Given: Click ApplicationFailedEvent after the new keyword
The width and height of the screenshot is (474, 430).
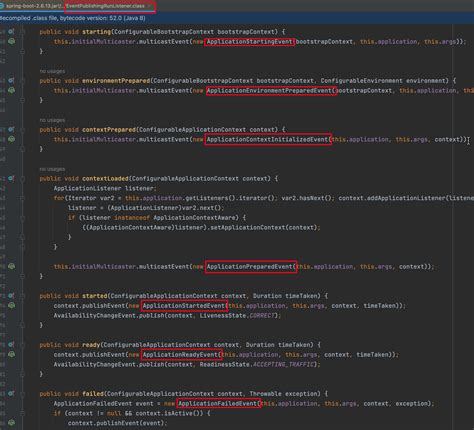Looking at the screenshot, I should (x=218, y=404).
